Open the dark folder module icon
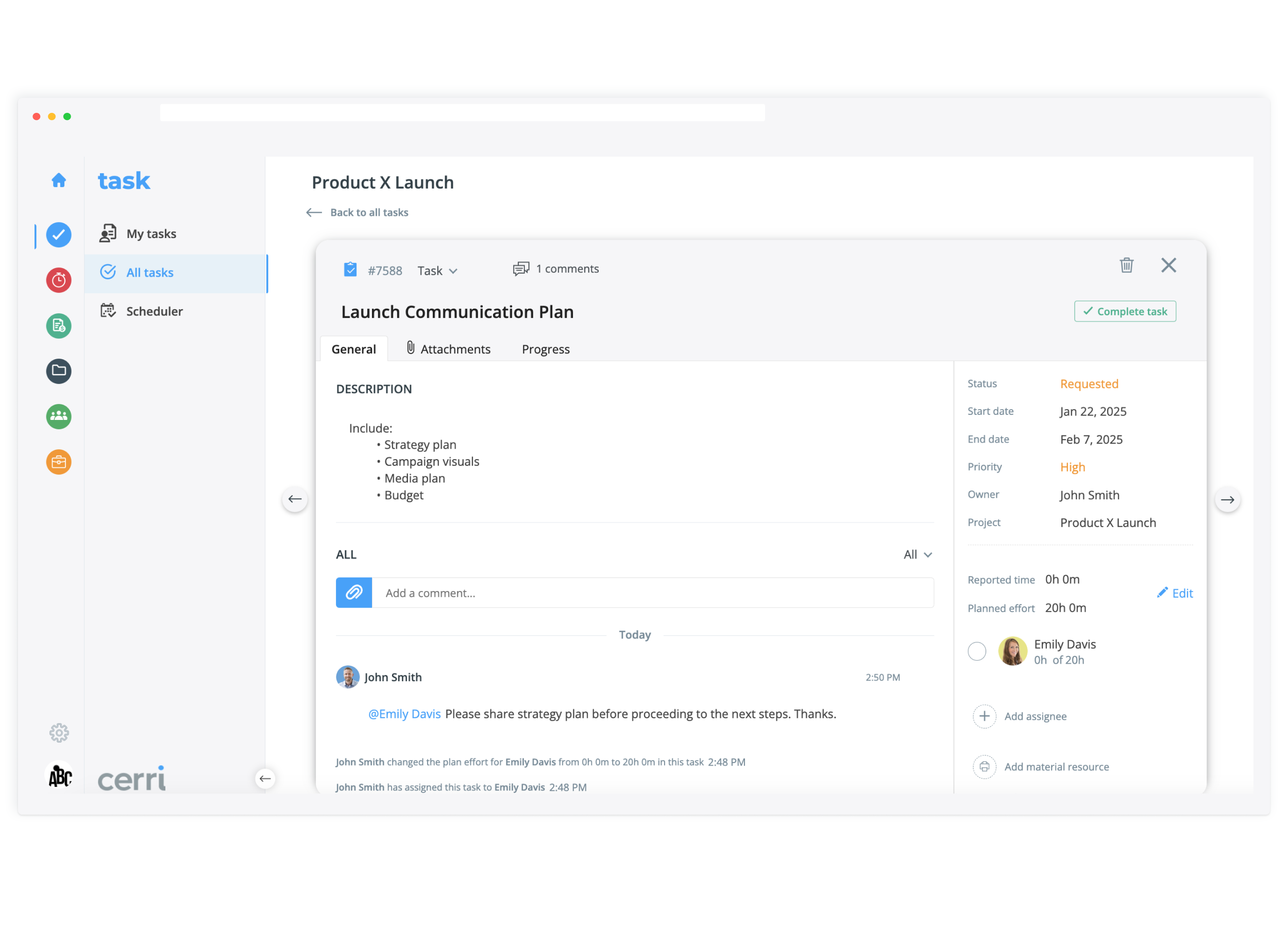Image resolution: width=1288 pixels, height=945 pixels. [58, 370]
